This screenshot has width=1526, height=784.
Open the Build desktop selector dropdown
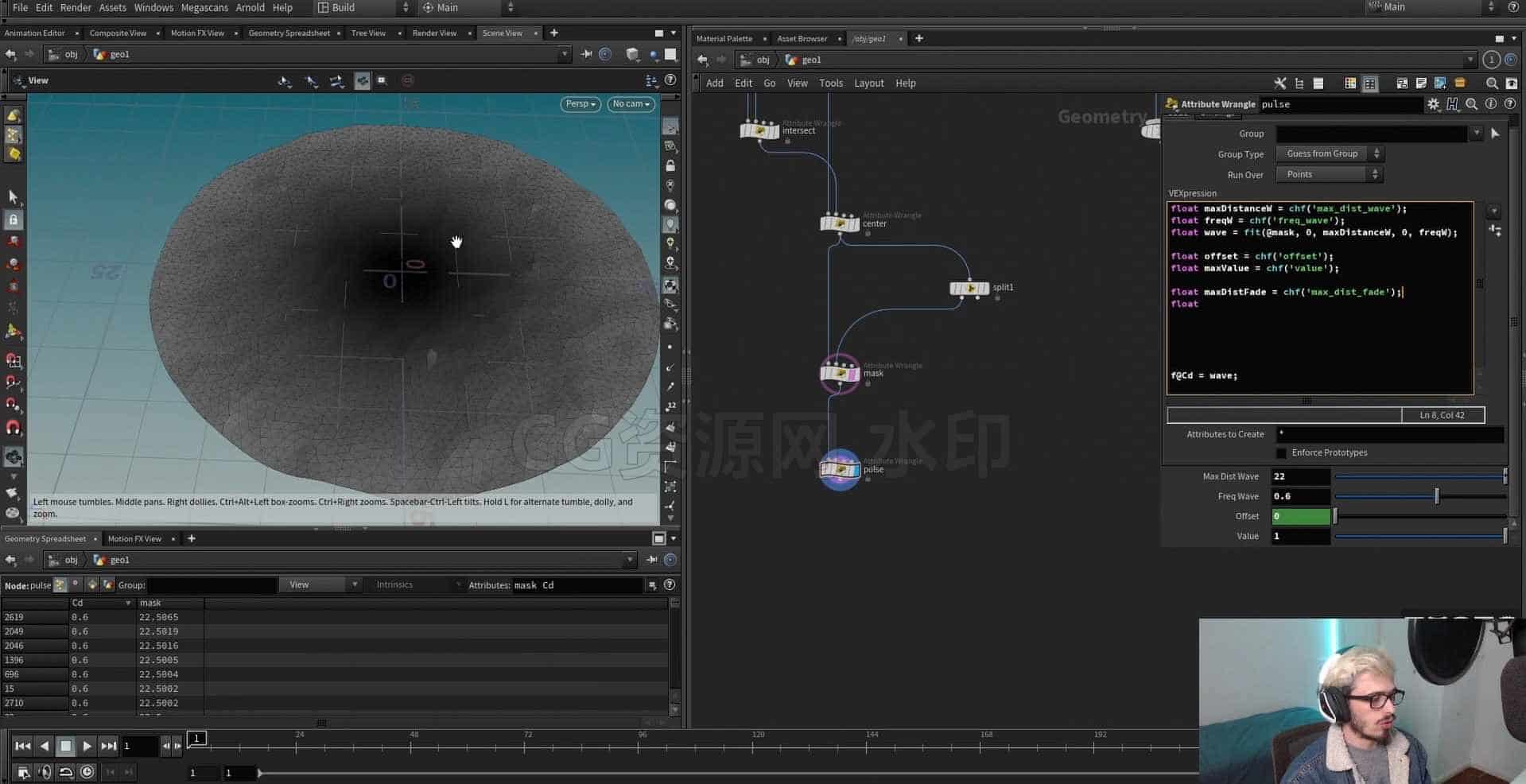[x=363, y=7]
